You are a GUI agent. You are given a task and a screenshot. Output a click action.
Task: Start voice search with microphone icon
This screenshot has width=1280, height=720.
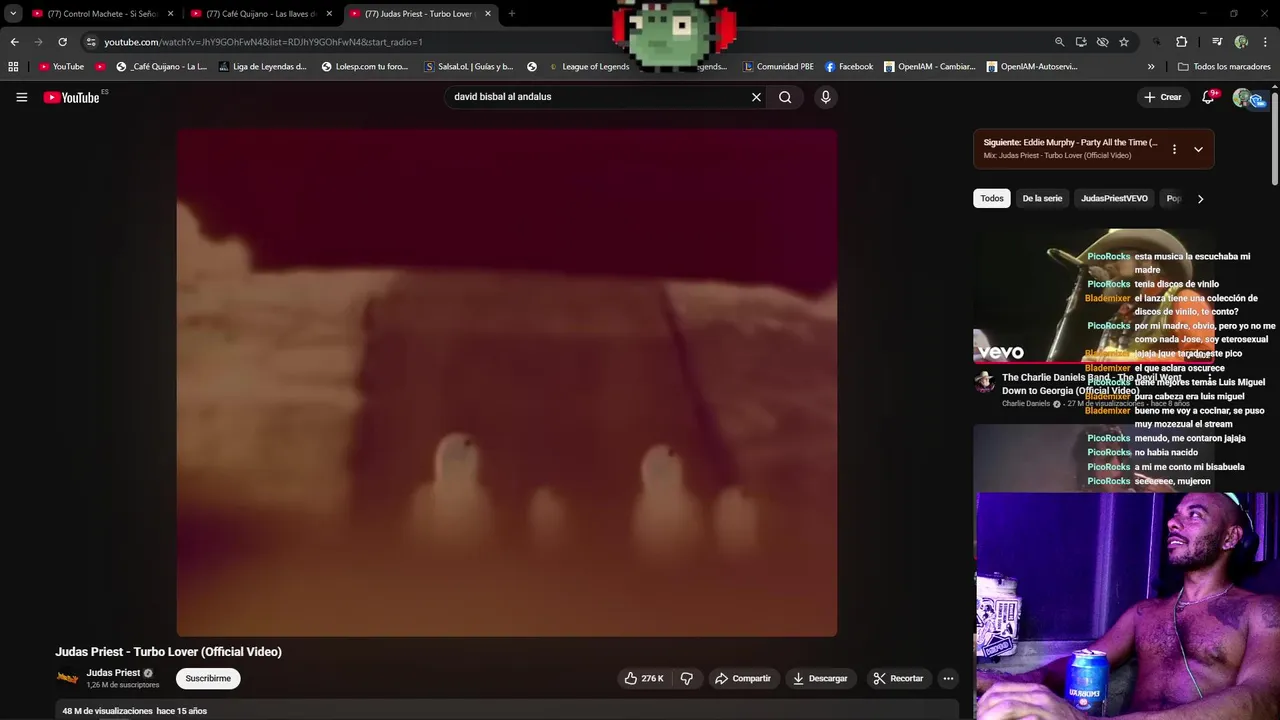click(x=825, y=97)
